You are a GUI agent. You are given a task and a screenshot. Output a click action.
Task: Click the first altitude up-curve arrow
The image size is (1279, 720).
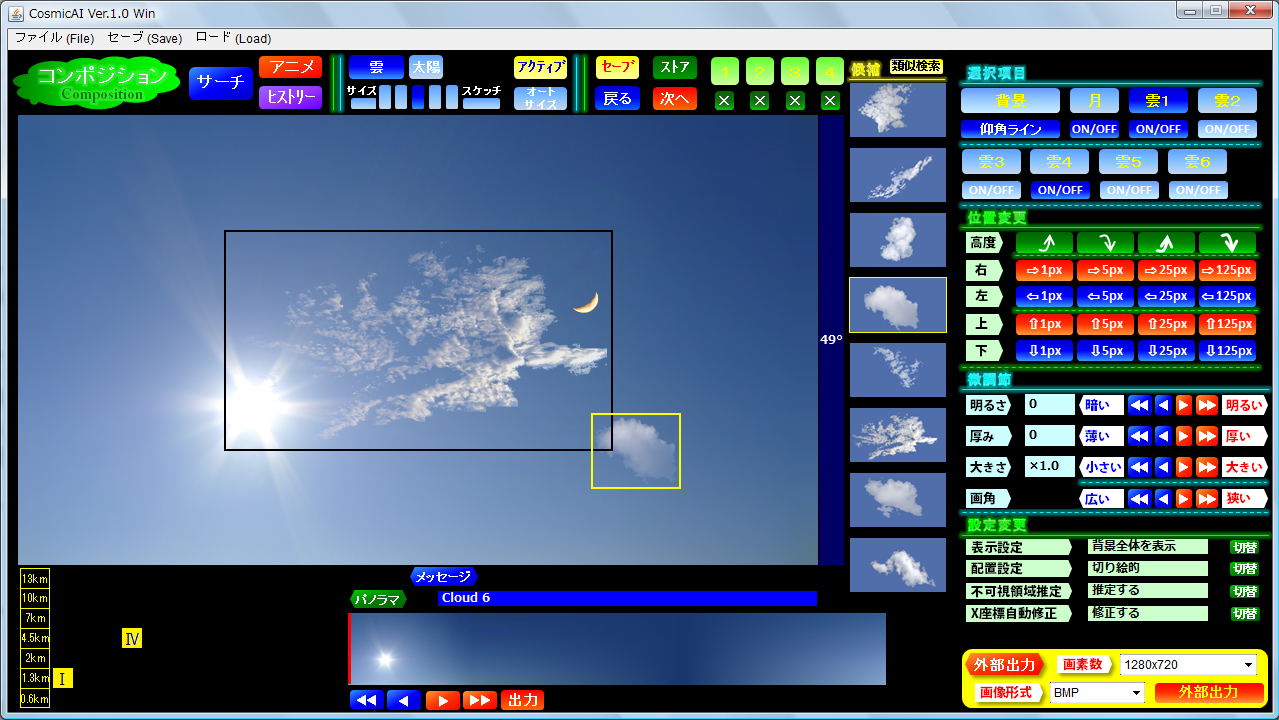pos(1045,243)
